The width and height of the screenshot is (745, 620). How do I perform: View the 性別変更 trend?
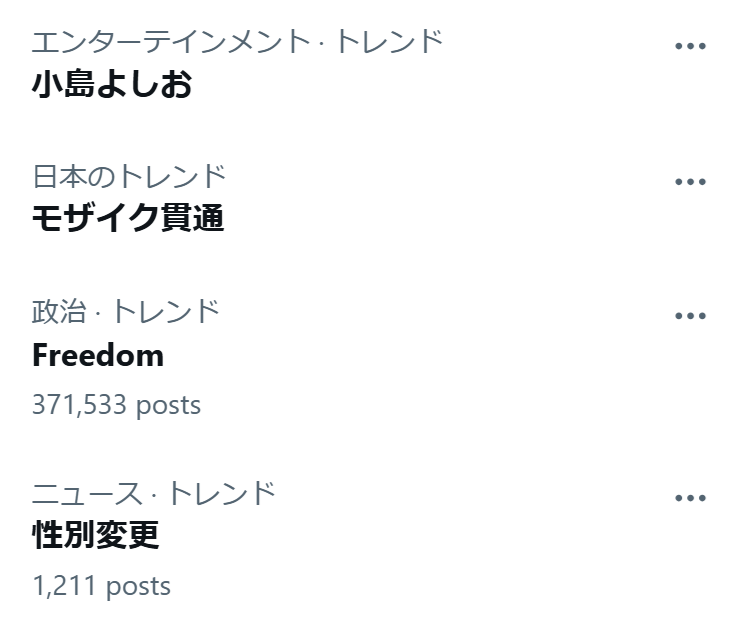point(96,536)
